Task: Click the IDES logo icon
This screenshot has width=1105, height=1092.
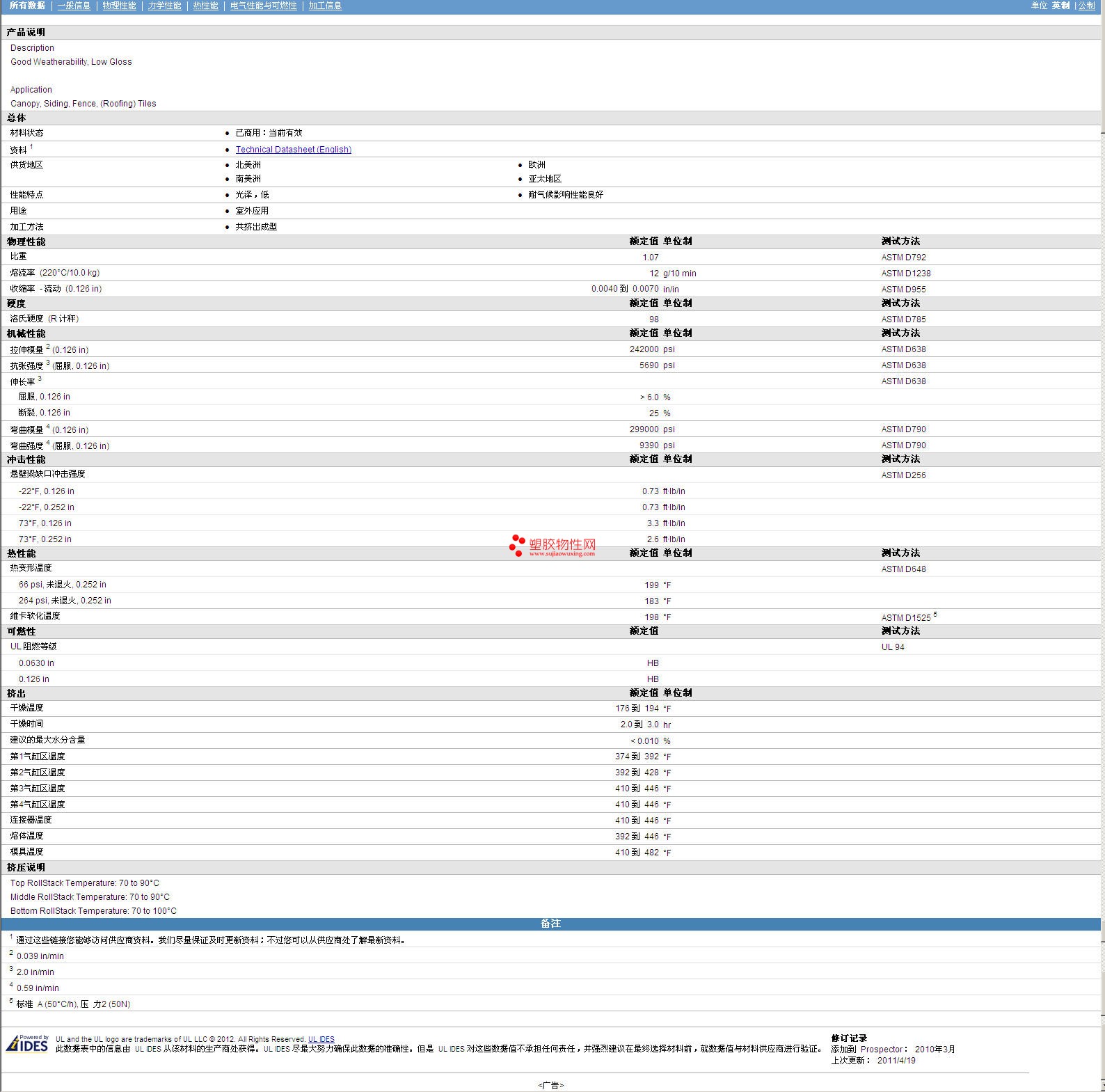Action: 27,1044
